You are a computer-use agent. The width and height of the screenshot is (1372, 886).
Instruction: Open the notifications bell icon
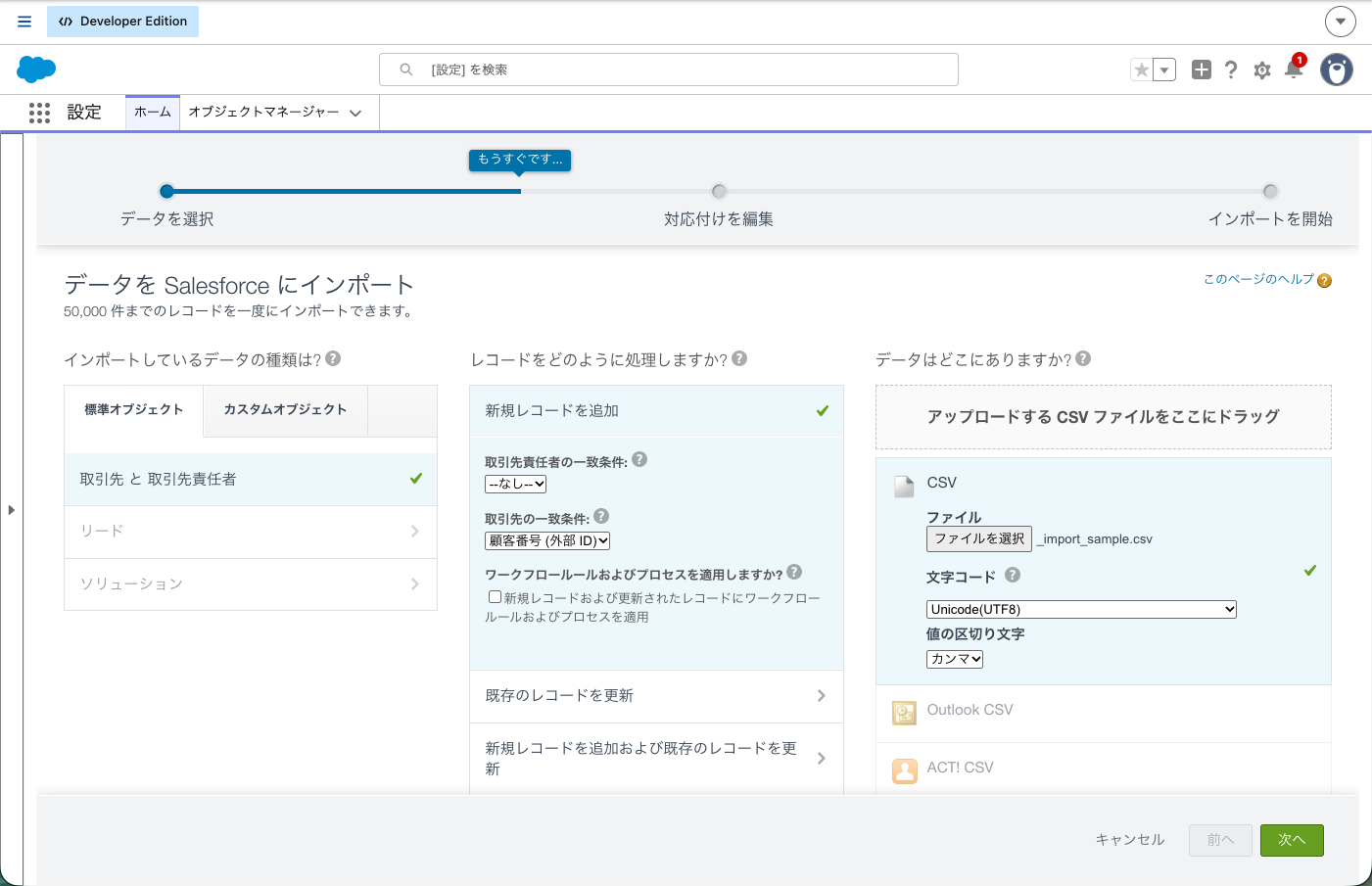[1294, 69]
